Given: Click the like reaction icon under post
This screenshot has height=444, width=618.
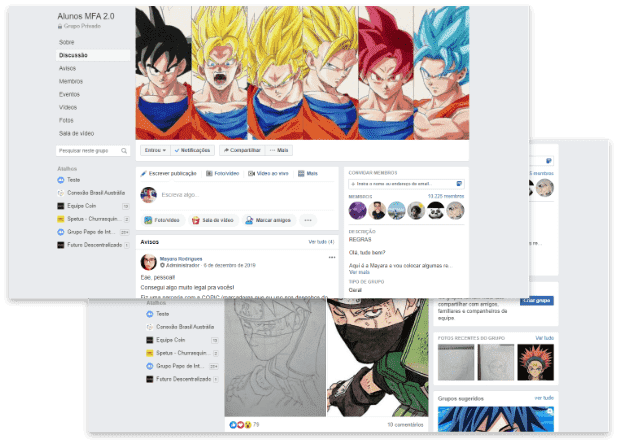Looking at the screenshot, I should click(x=233, y=425).
